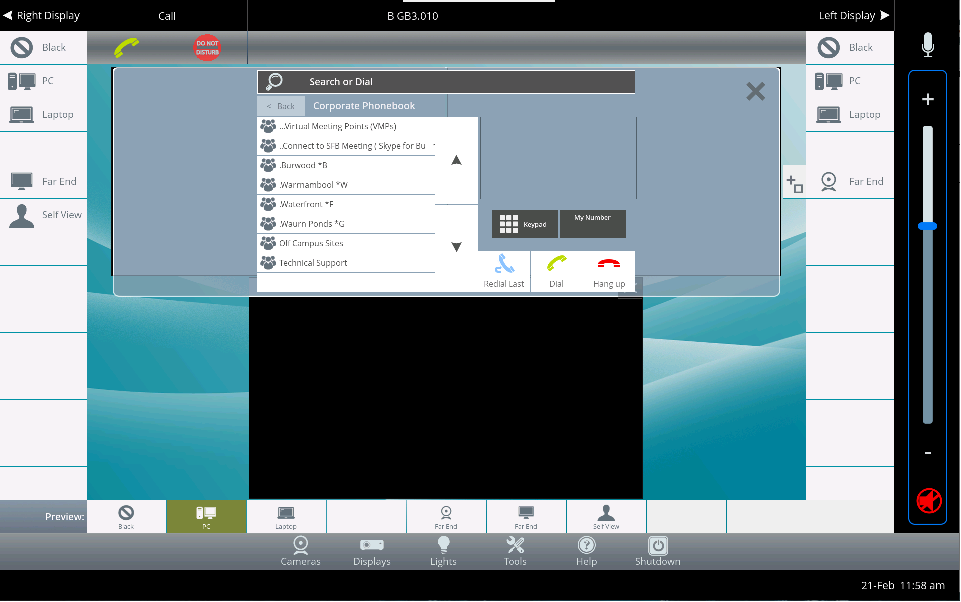
Task: Toggle Do Not Disturb mode
Action: pyautogui.click(x=207, y=46)
